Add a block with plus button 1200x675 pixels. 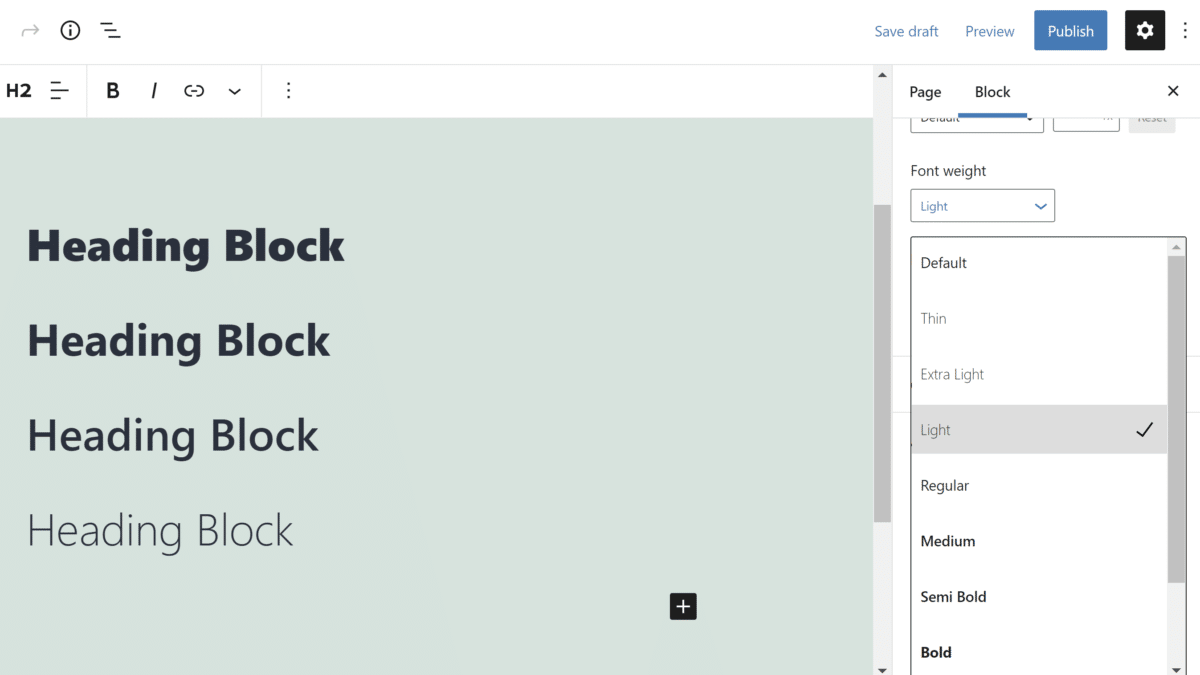[x=683, y=606]
